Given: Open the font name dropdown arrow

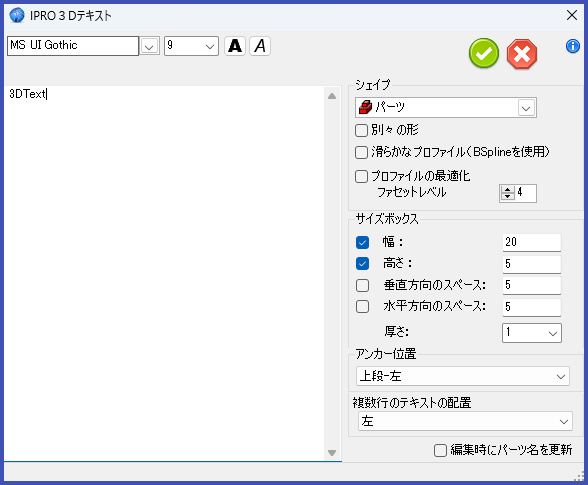Looking at the screenshot, I should (149, 46).
